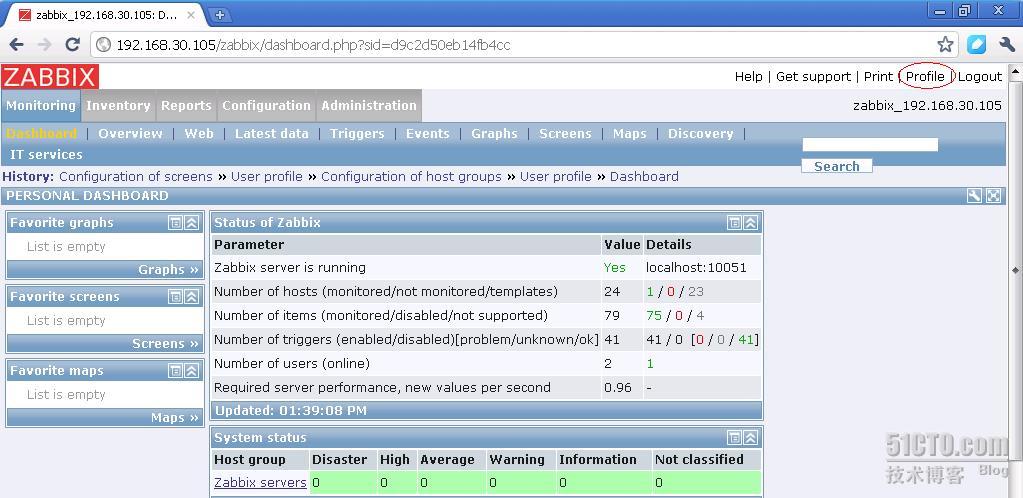Click the Search button
Viewport: 1023px width, 498px height.
[x=836, y=166]
